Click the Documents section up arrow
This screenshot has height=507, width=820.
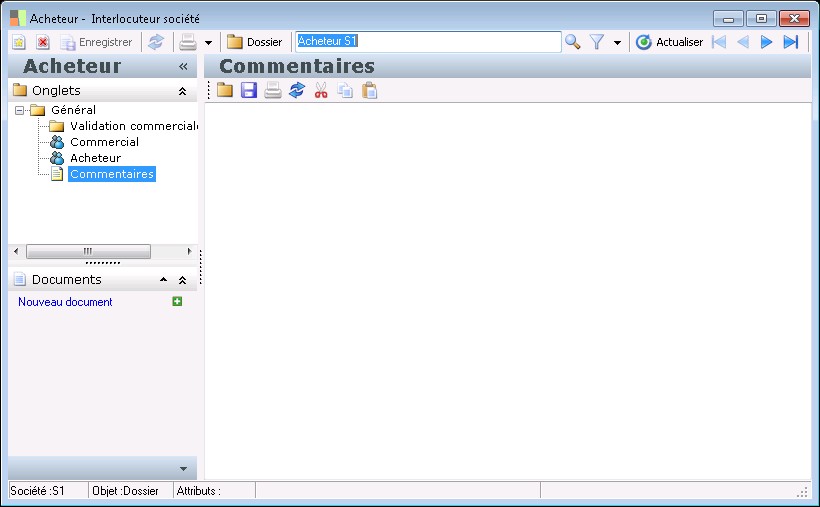pyautogui.click(x=164, y=280)
